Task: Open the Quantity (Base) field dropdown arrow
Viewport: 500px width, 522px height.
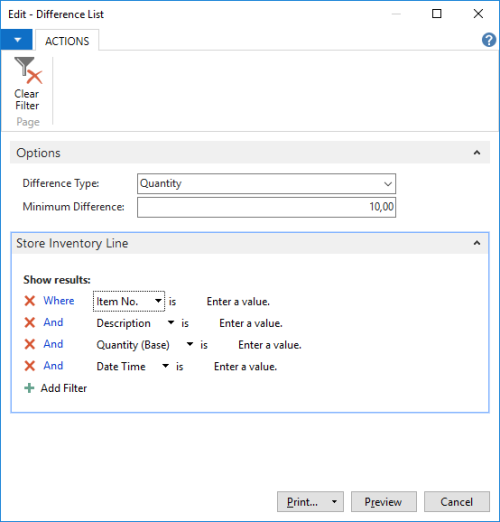Action: (190, 344)
